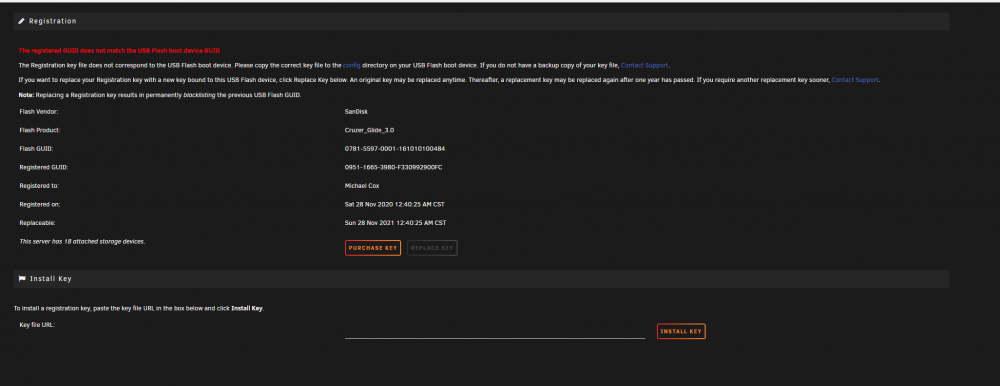This screenshot has width=1000, height=386.
Task: Select the Flash Vendor value SanDisk
Action: [x=356, y=112]
